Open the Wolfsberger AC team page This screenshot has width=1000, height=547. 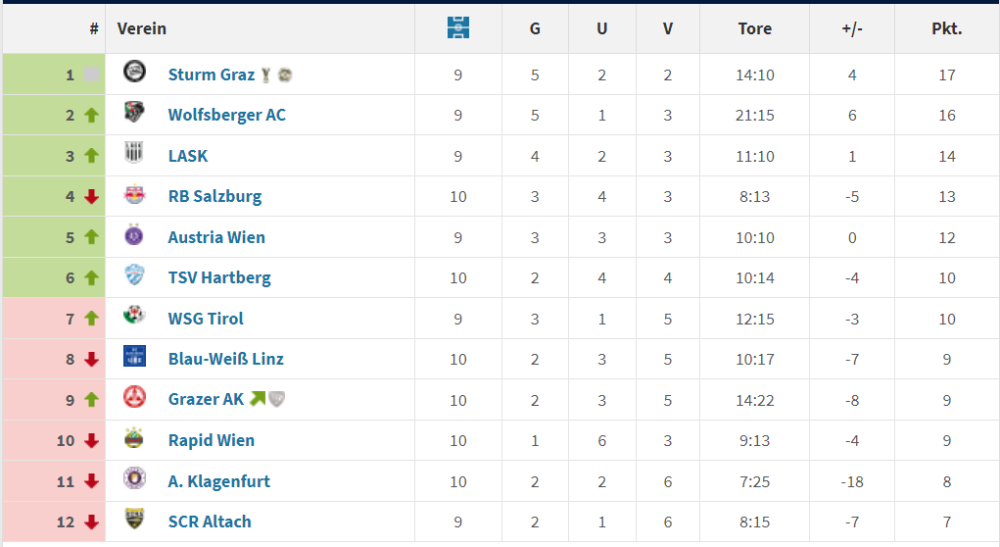click(x=226, y=115)
